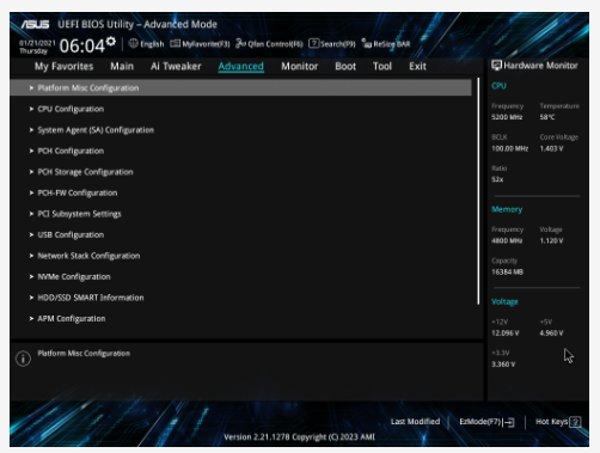Image resolution: width=600 pixels, height=453 pixels.
Task: Click the ASUS logo
Action: 35,24
